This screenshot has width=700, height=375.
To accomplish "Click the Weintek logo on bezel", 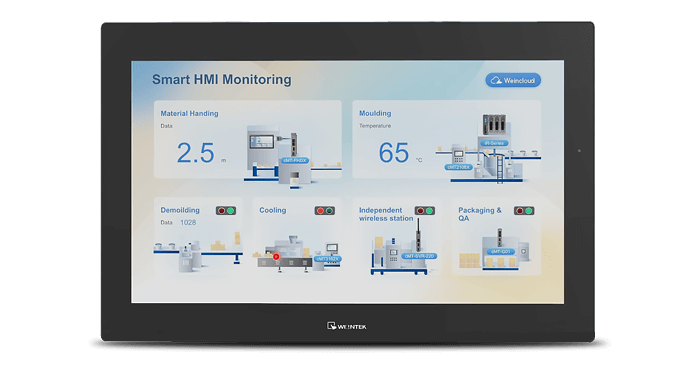I will pos(347,326).
